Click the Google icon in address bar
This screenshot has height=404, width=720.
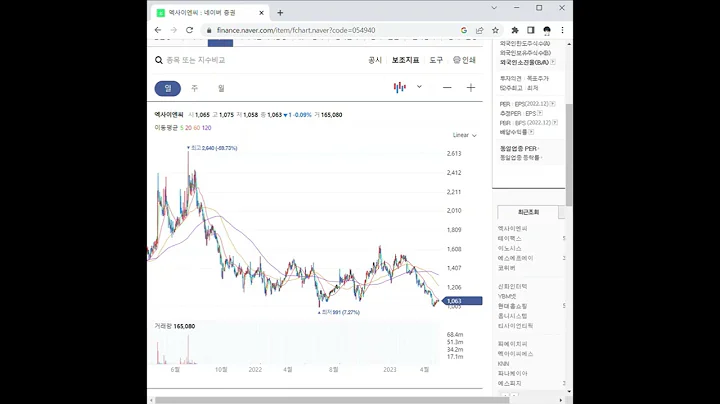(464, 30)
